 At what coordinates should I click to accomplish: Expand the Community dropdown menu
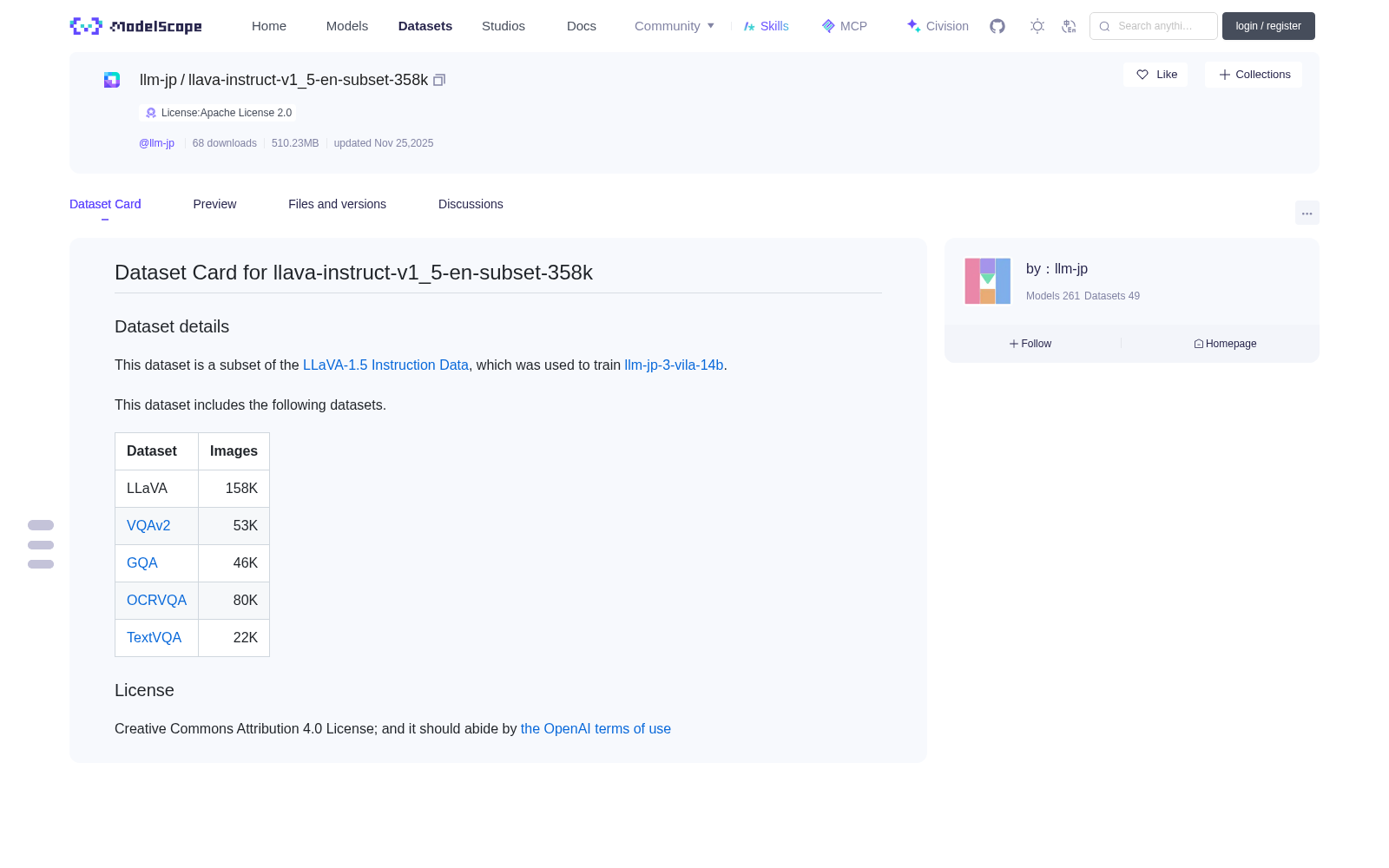click(675, 26)
